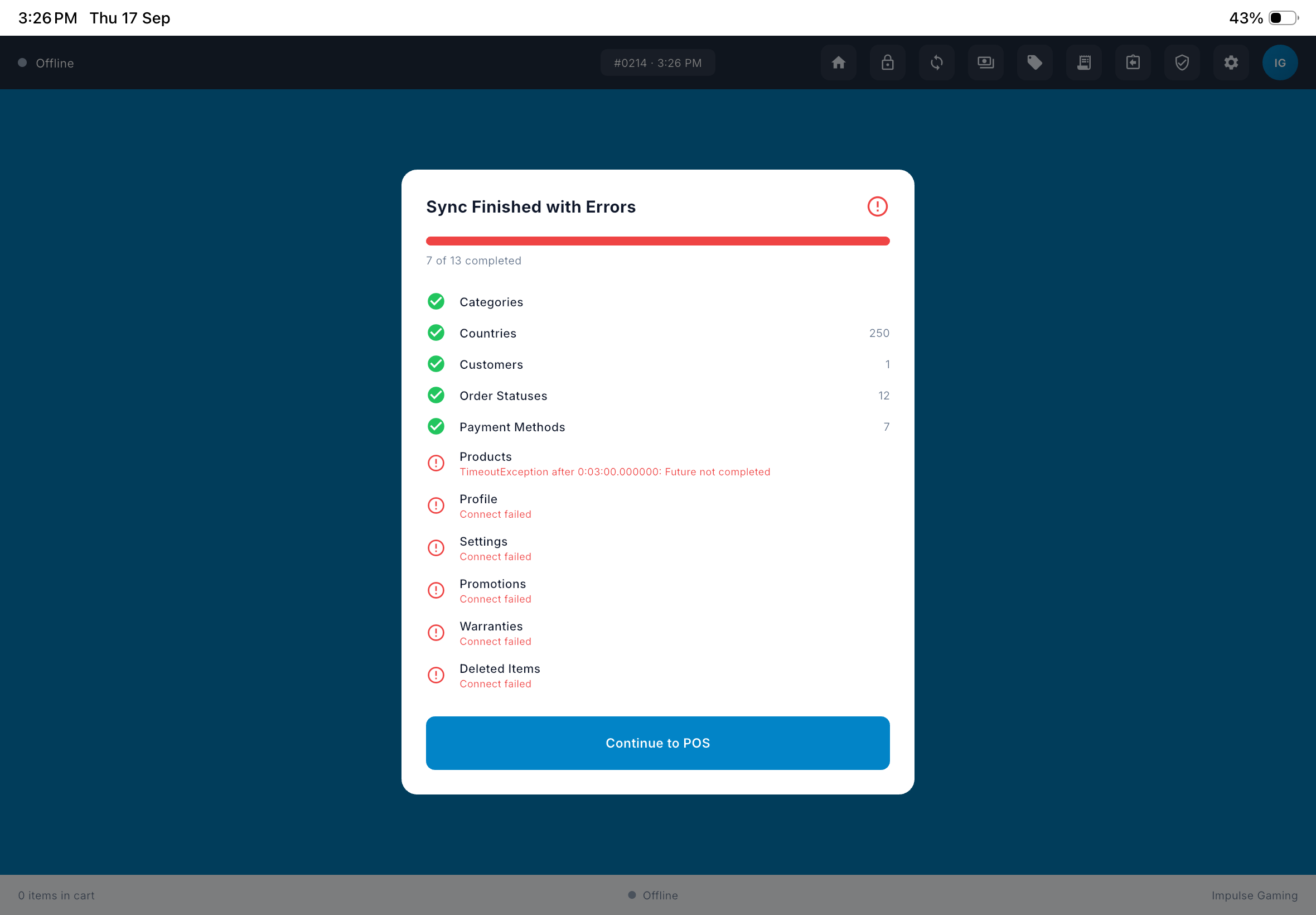The width and height of the screenshot is (1316, 915).
Task: Tap the error icon beside Profile
Action: tap(436, 505)
